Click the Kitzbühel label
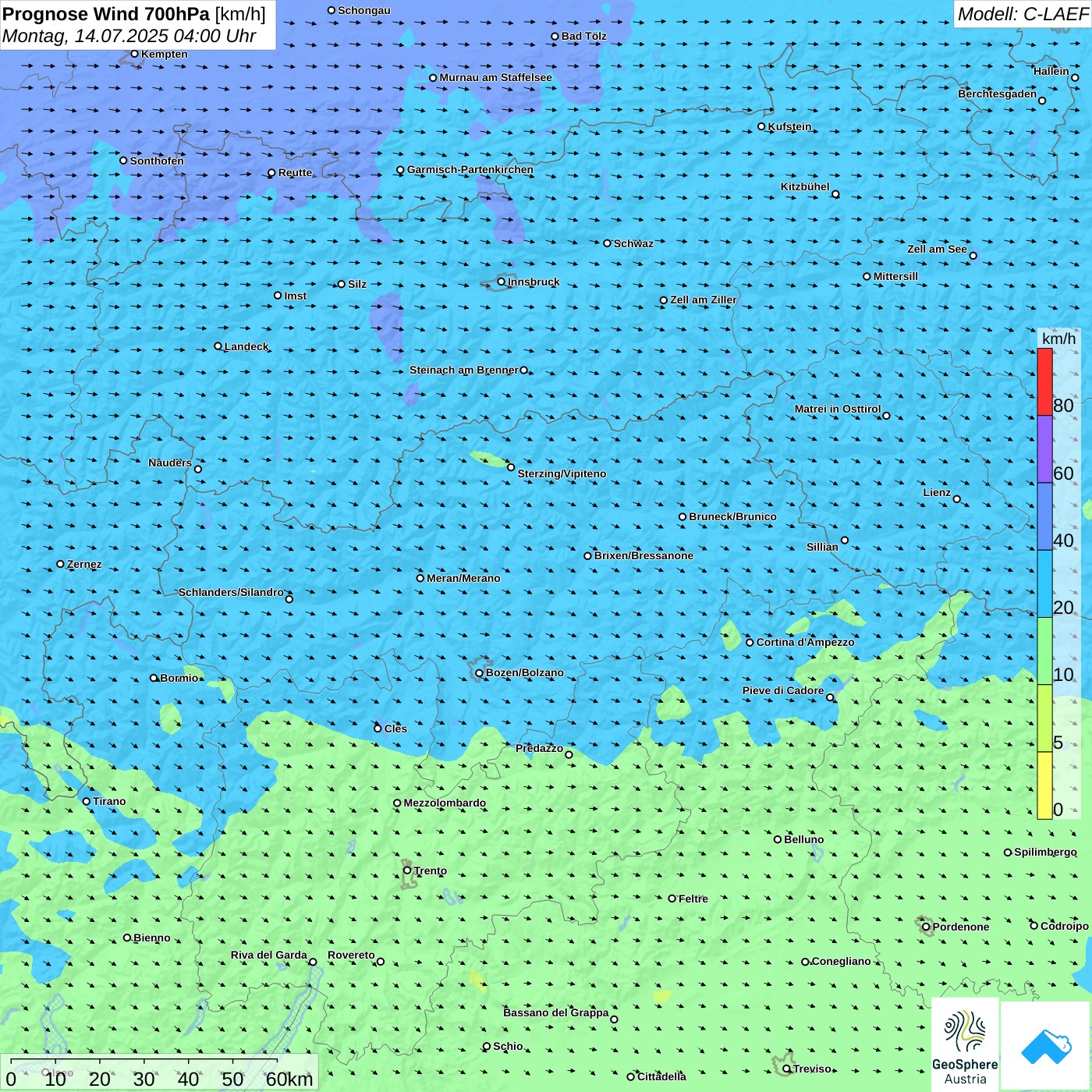1092x1092 pixels. [805, 186]
